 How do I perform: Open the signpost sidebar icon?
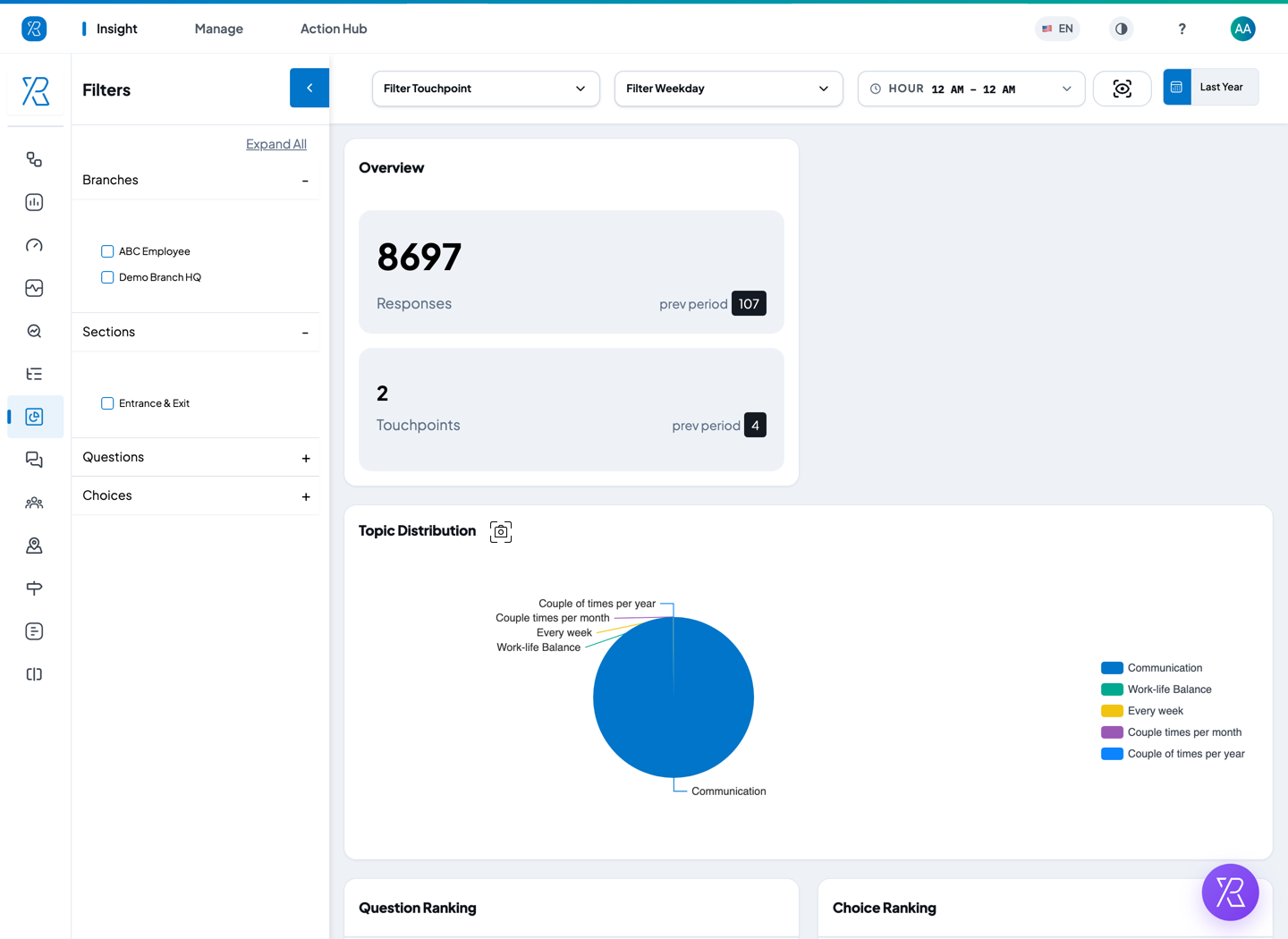tap(34, 588)
